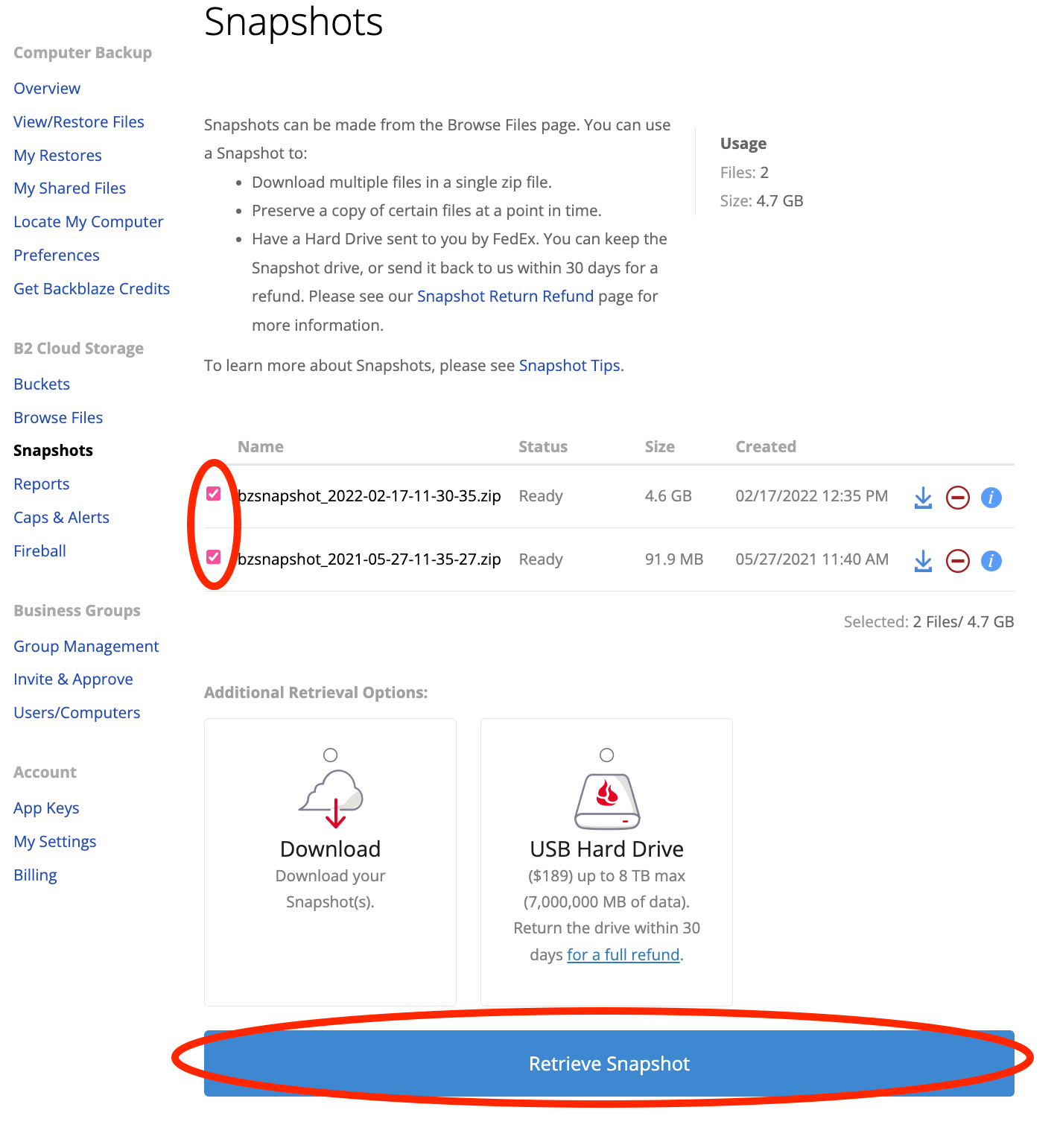Open the Snapshot Tips link
The image size is (1057, 1148).
pos(570,366)
